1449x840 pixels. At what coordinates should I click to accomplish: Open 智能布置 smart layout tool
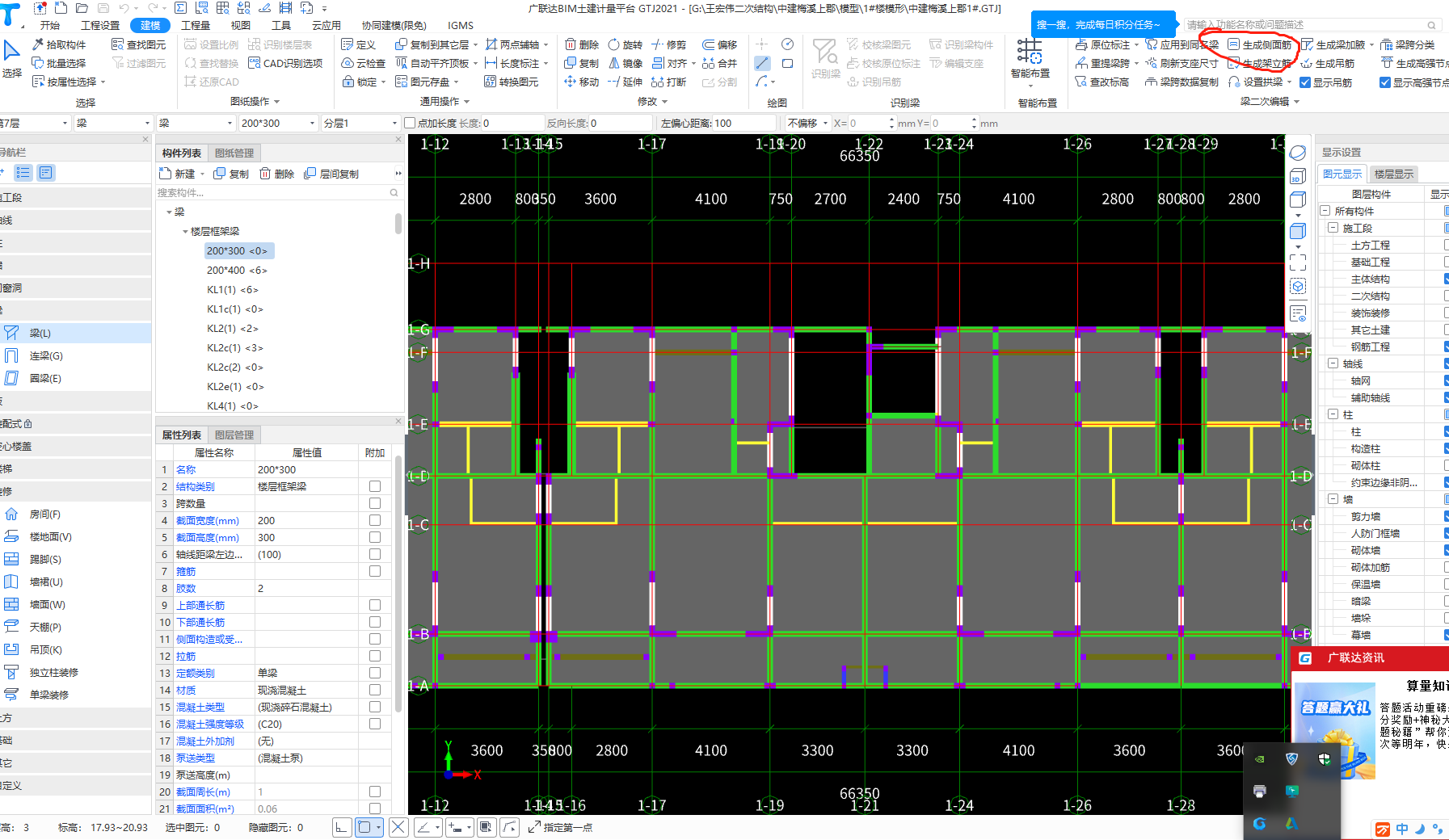point(1030,58)
